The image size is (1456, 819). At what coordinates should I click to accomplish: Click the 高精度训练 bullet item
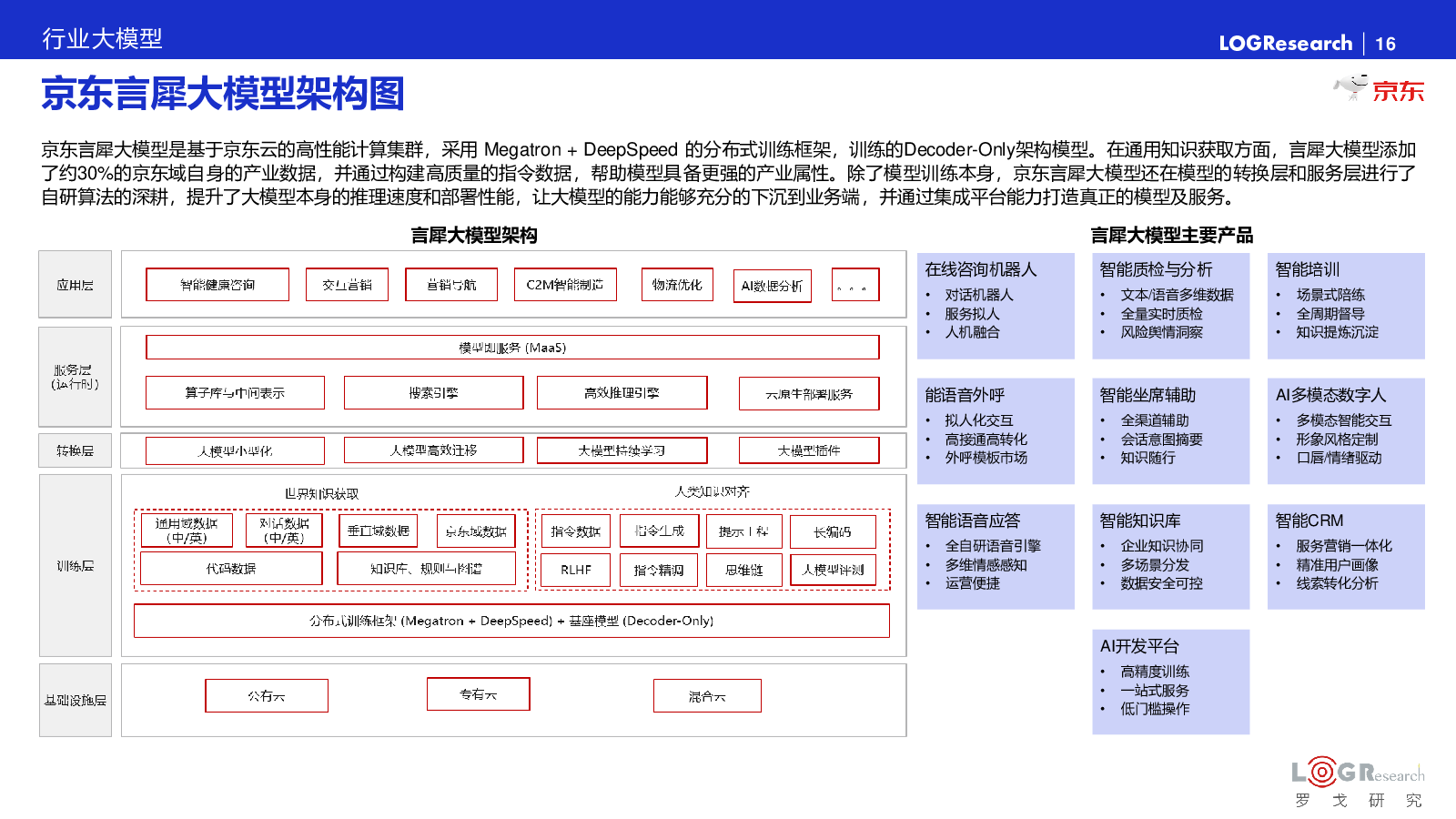[x=1155, y=672]
